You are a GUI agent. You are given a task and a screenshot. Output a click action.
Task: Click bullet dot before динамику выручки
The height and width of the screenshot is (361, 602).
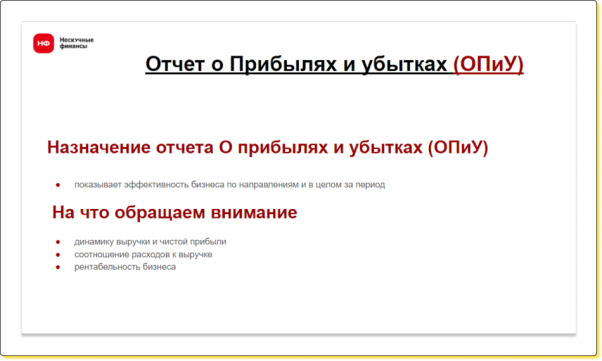58,242
